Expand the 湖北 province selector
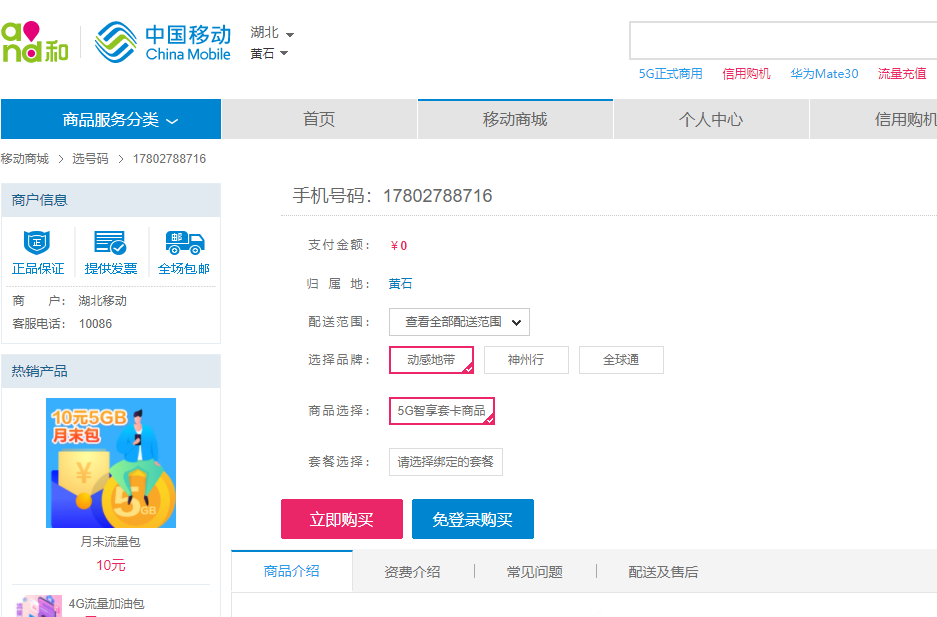The image size is (937, 617). (x=272, y=33)
